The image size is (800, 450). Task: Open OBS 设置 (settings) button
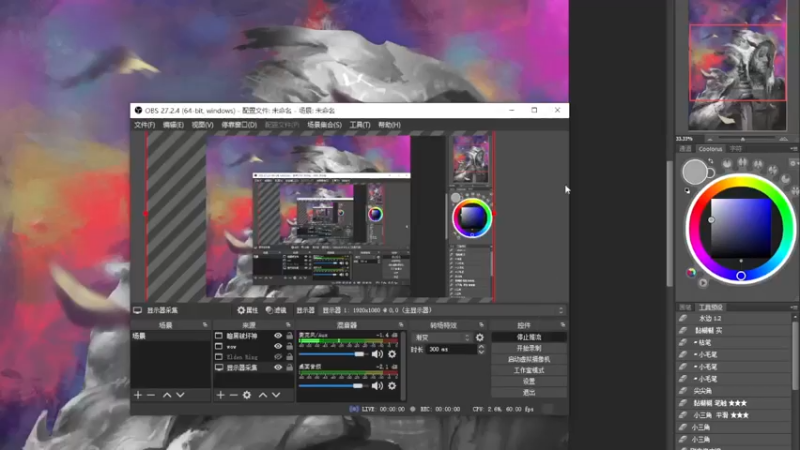pyautogui.click(x=529, y=382)
